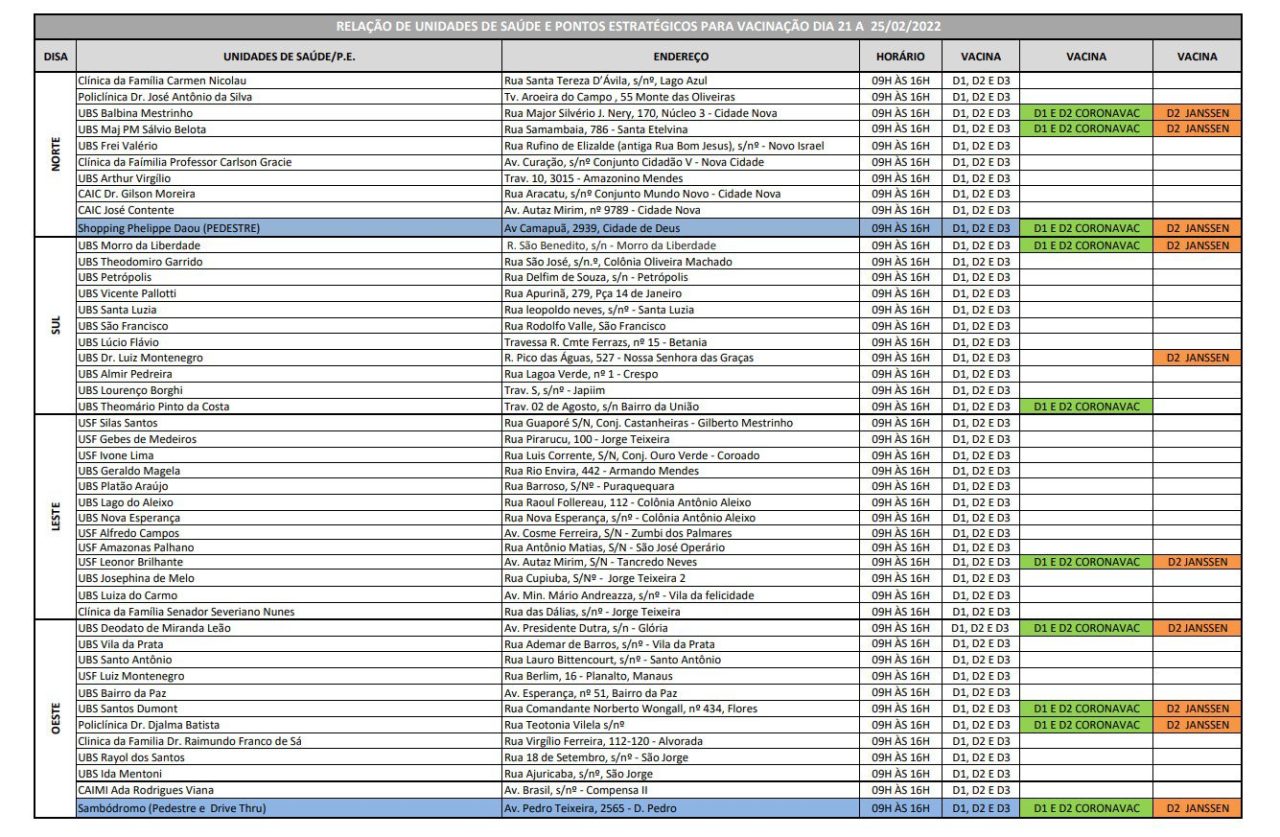1280x837 pixels.
Task: Select green Coronavac cell in UBS Balbina Mestrinho row
Action: point(1086,113)
